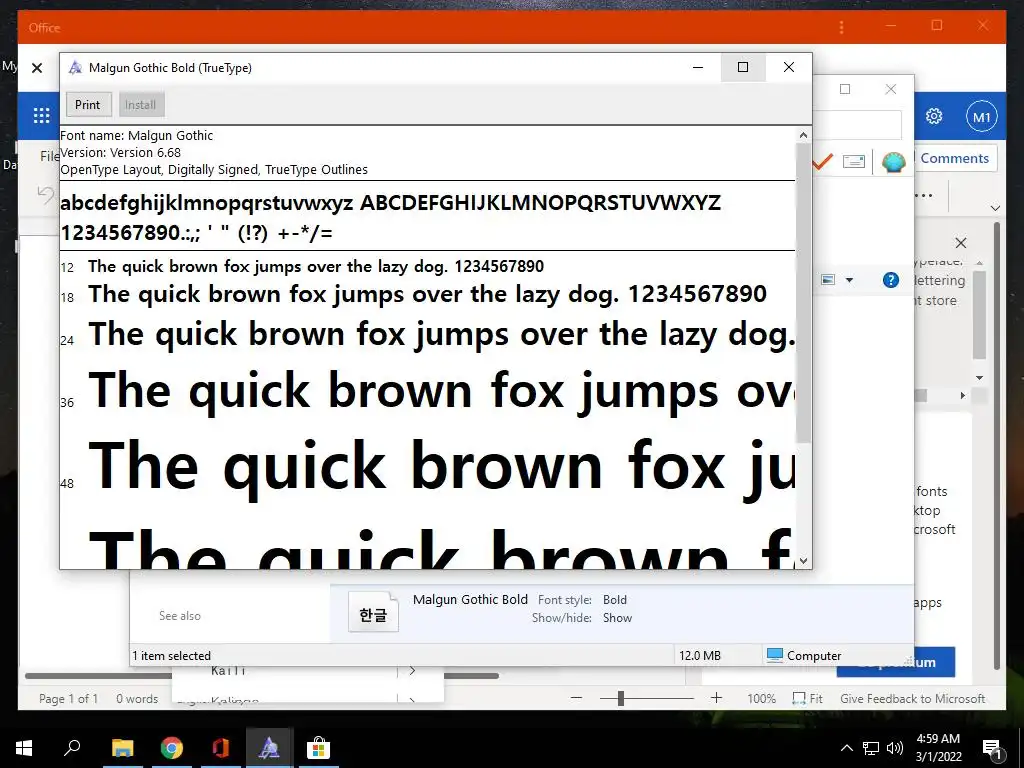Click Fonts window search input field
The image size is (1024, 768).
pos(857,124)
